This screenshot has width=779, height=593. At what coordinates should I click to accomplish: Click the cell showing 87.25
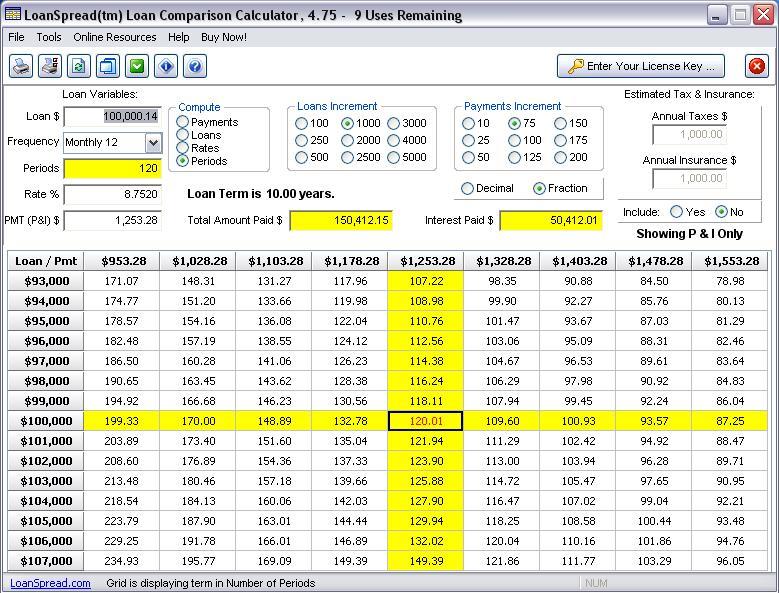tap(730, 421)
